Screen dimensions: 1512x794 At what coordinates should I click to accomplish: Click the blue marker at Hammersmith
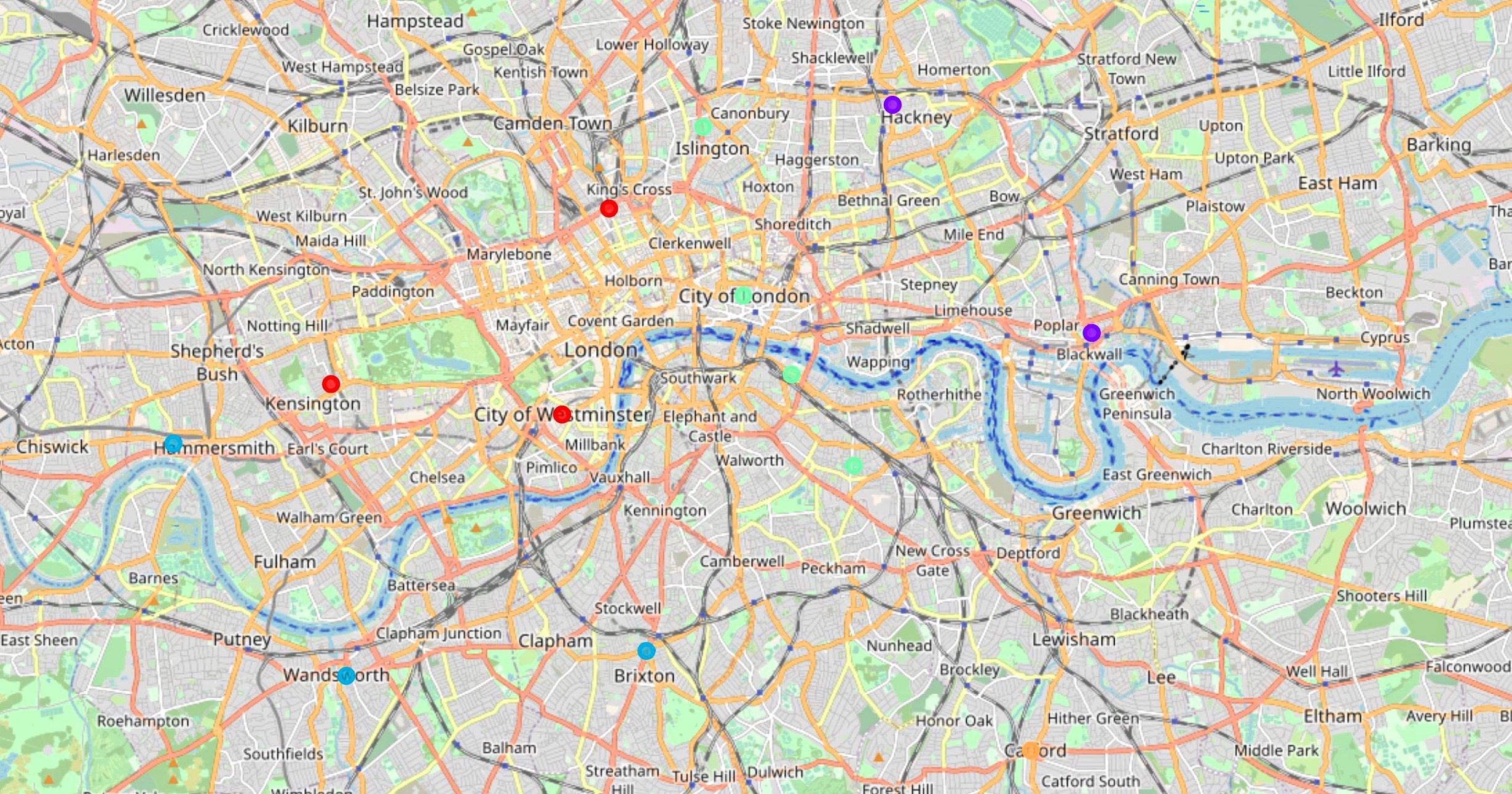[x=173, y=443]
